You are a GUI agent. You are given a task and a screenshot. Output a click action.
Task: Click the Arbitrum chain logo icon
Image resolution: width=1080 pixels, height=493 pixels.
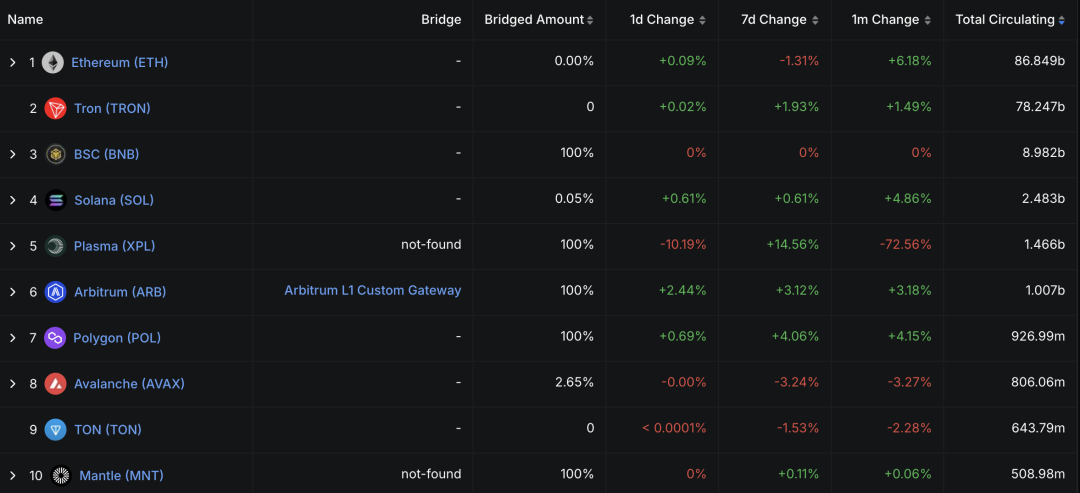56,292
